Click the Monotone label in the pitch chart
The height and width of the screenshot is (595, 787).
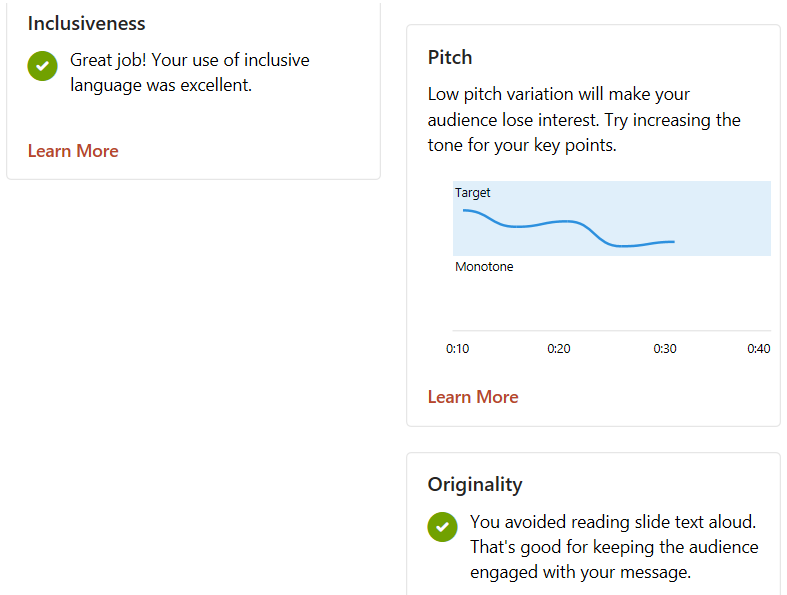[484, 267]
